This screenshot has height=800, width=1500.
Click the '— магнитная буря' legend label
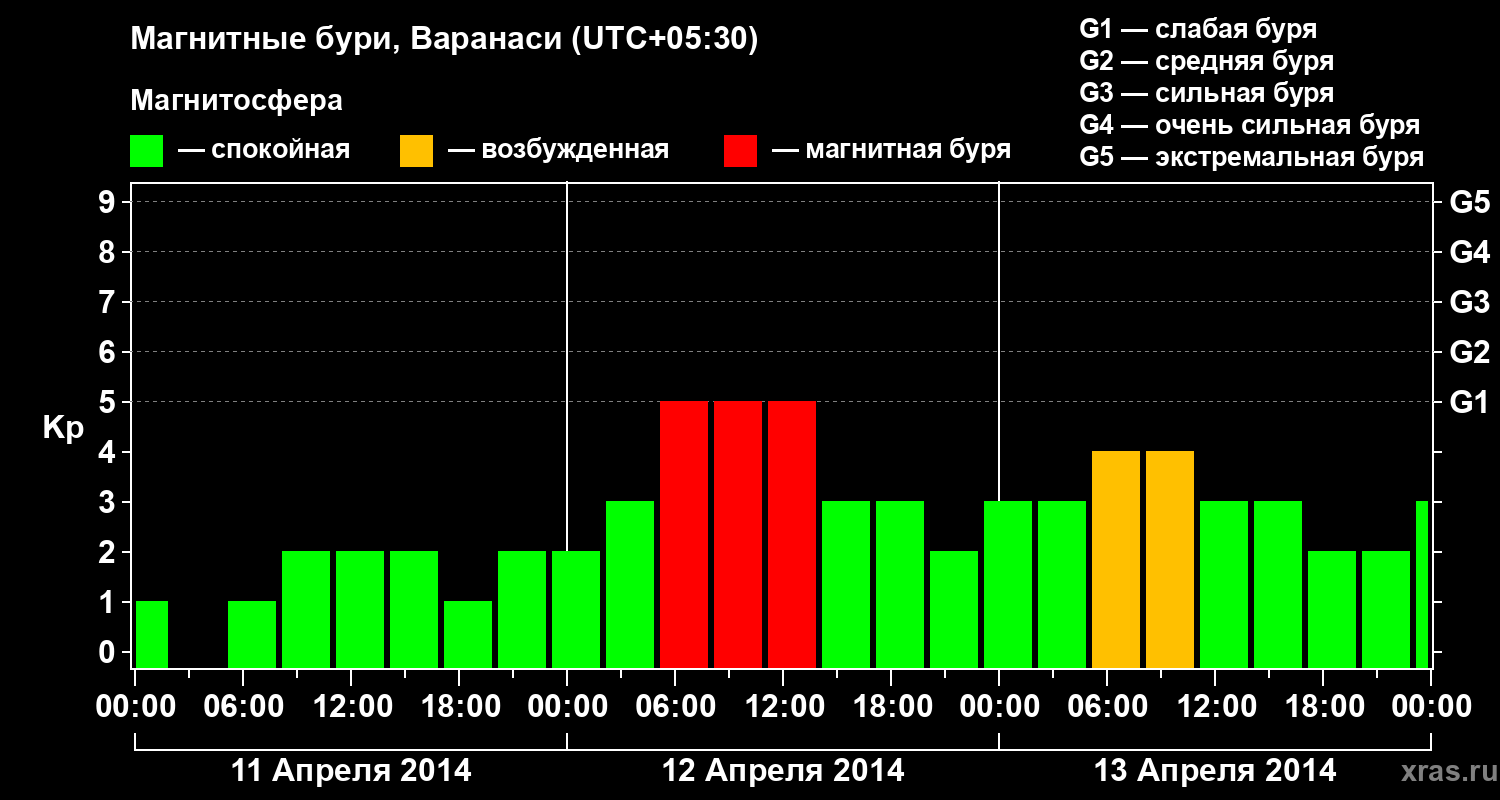point(891,150)
